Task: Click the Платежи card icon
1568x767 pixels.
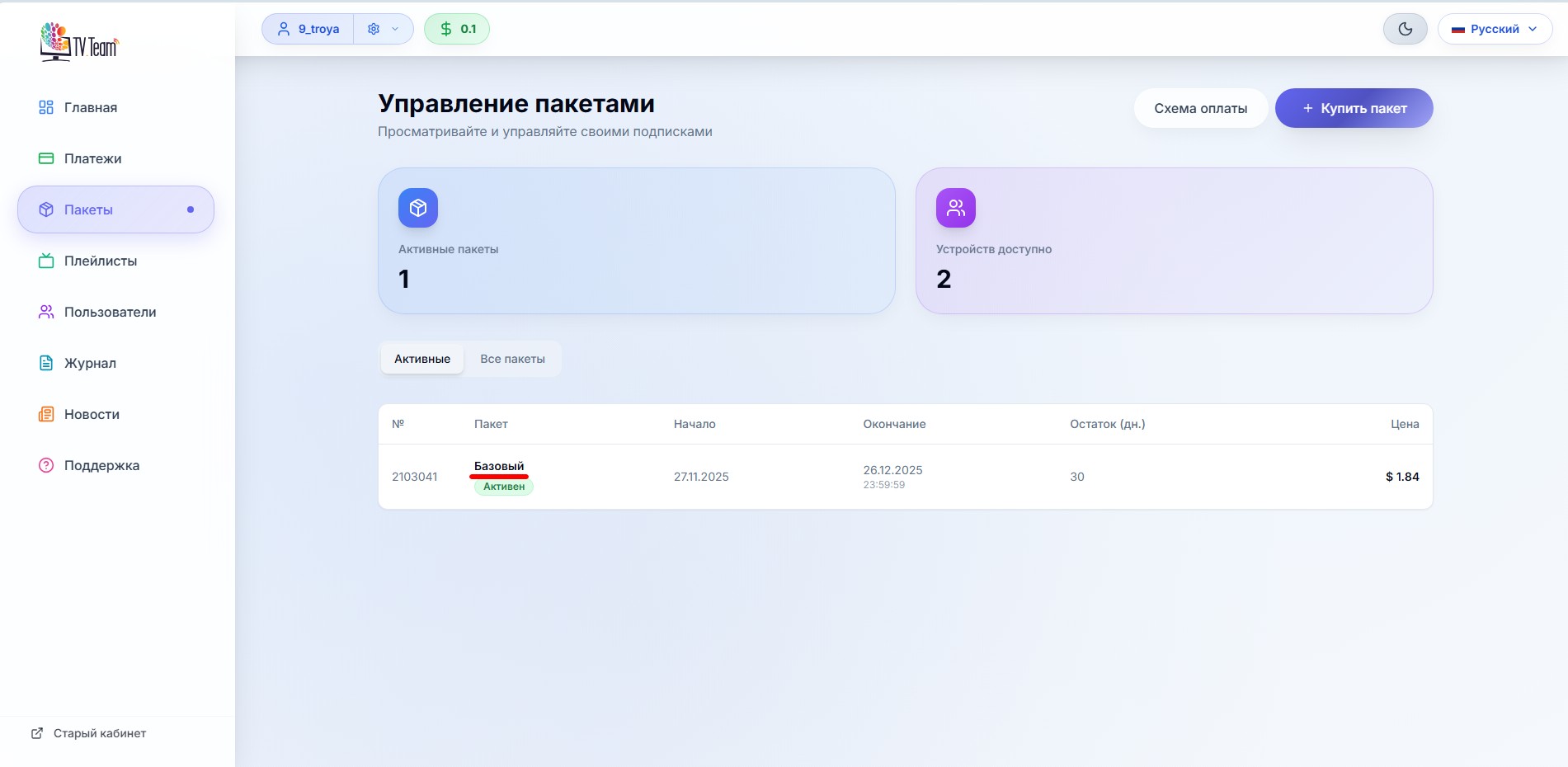Action: (46, 158)
